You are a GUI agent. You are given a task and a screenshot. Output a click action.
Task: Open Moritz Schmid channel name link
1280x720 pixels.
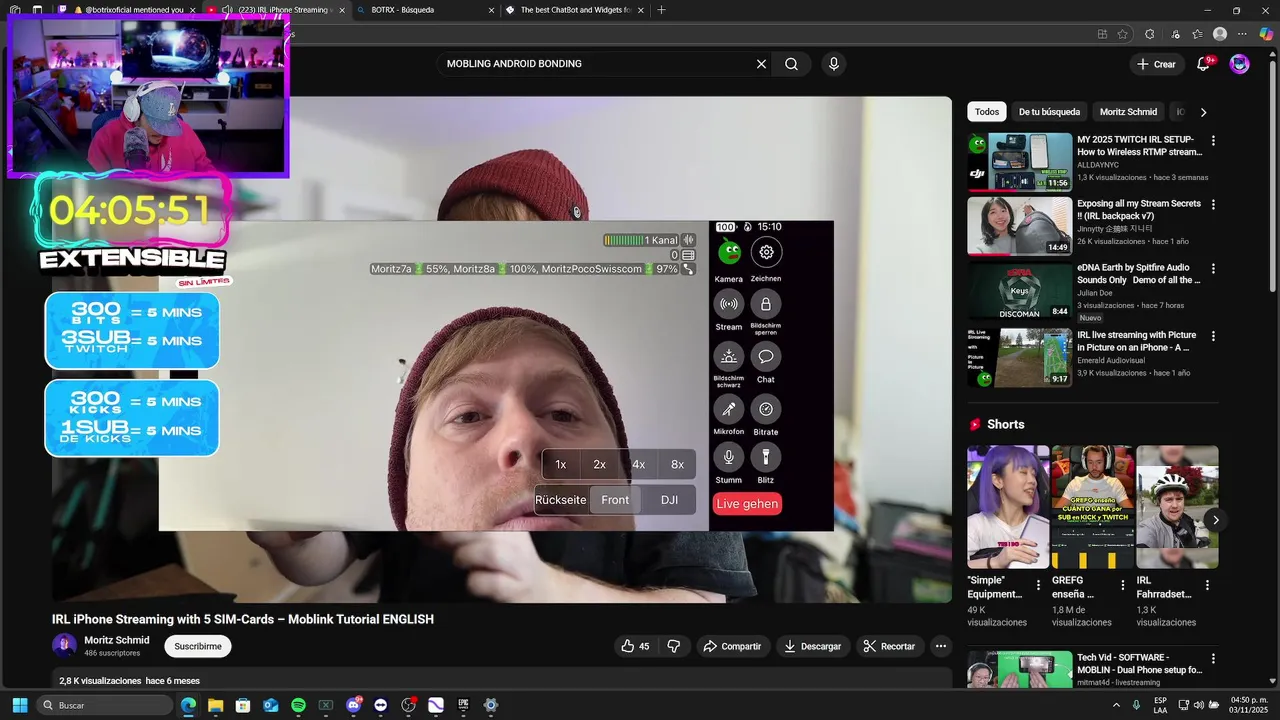tap(117, 640)
